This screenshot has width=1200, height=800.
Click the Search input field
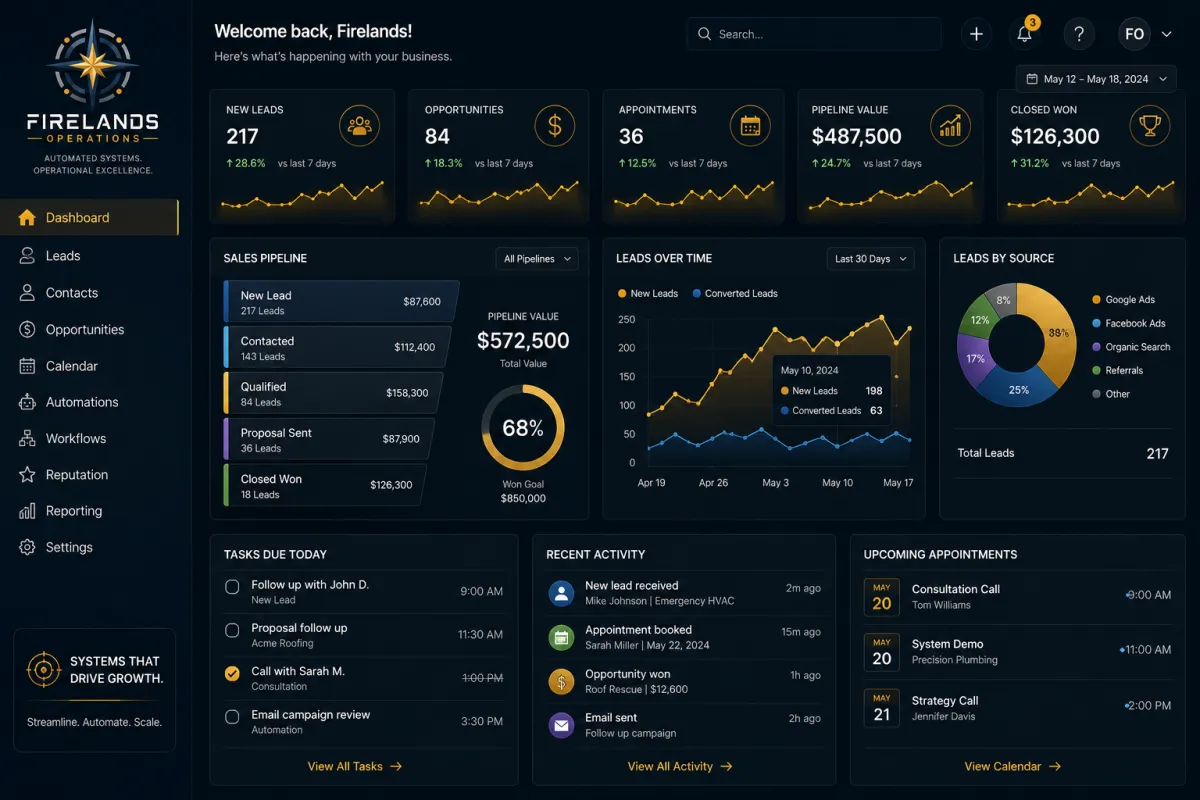tap(814, 34)
